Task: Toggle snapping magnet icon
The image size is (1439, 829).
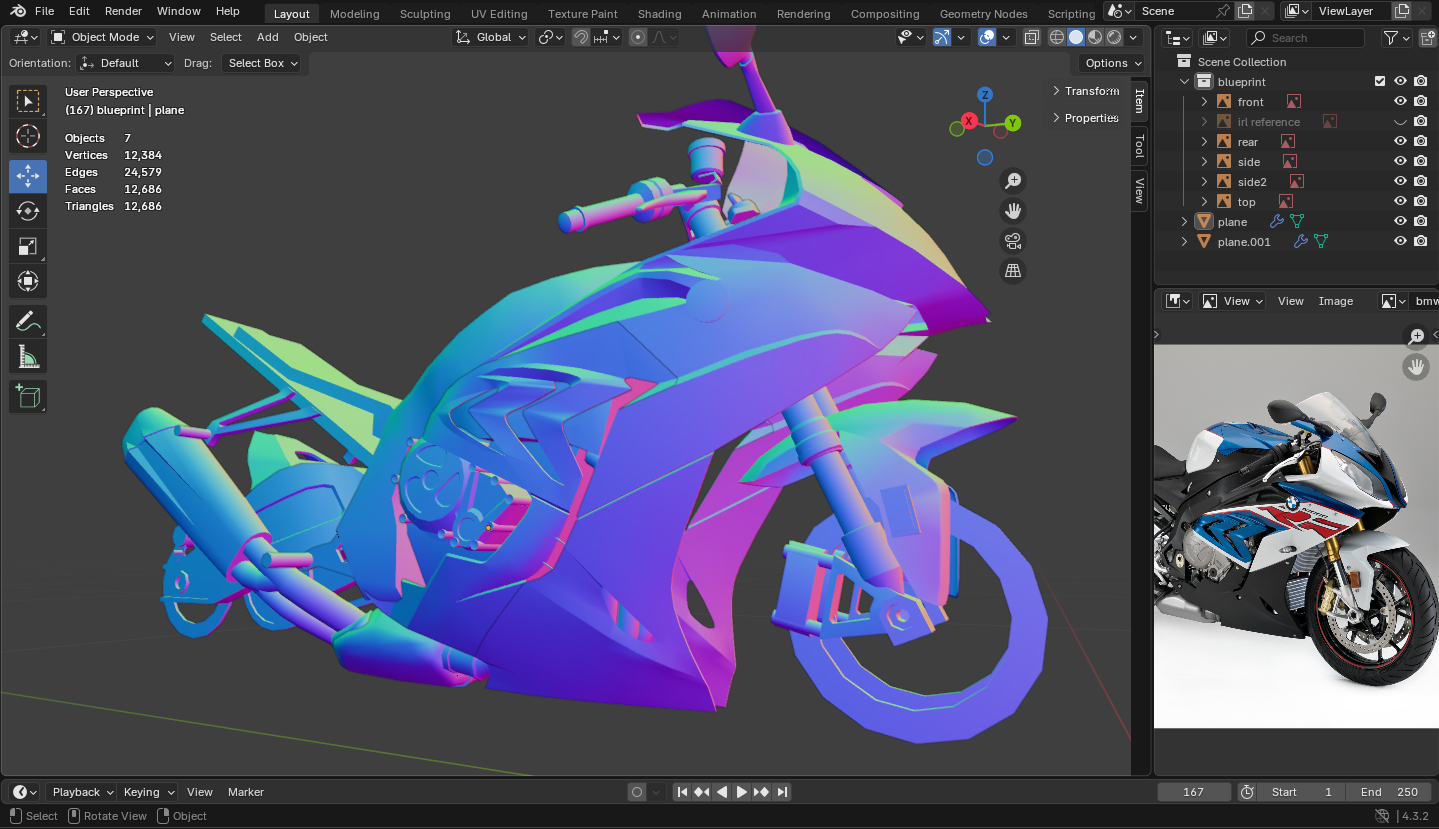Action: pos(581,37)
